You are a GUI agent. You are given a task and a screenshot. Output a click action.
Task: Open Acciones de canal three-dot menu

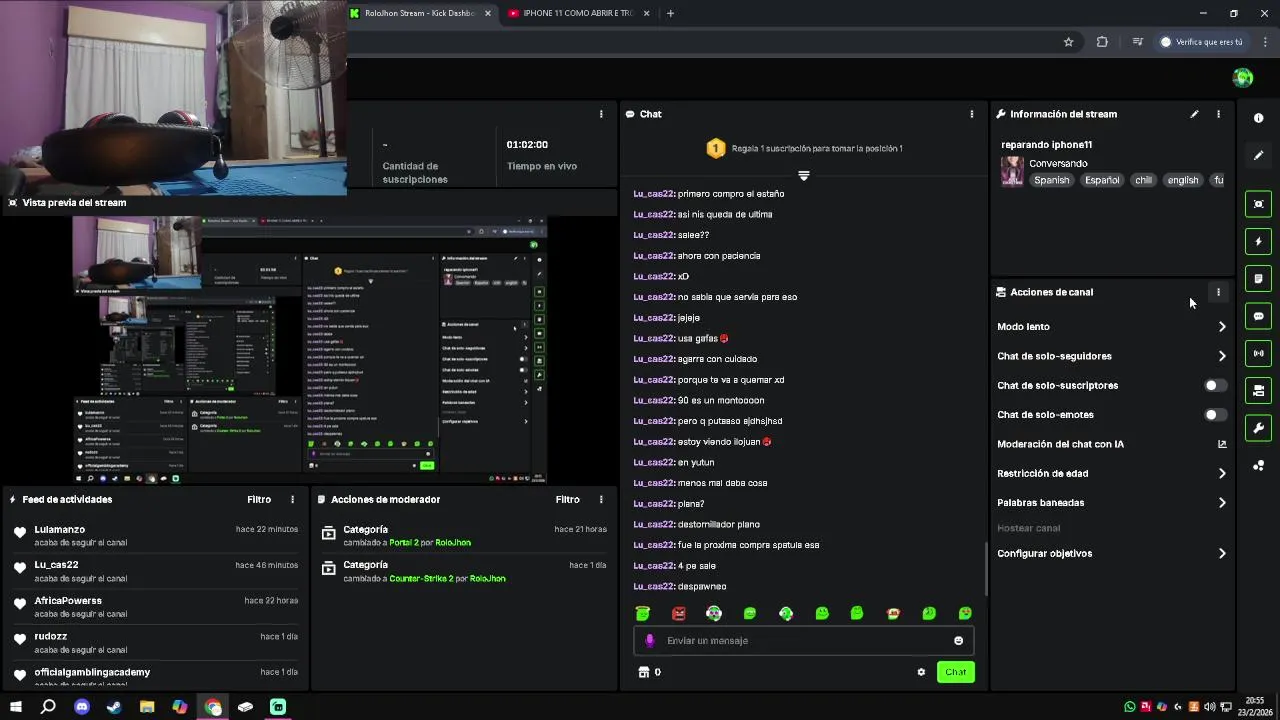coord(1218,292)
